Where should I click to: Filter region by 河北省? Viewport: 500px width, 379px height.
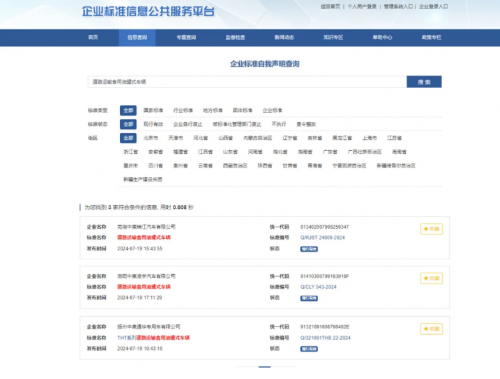201,138
